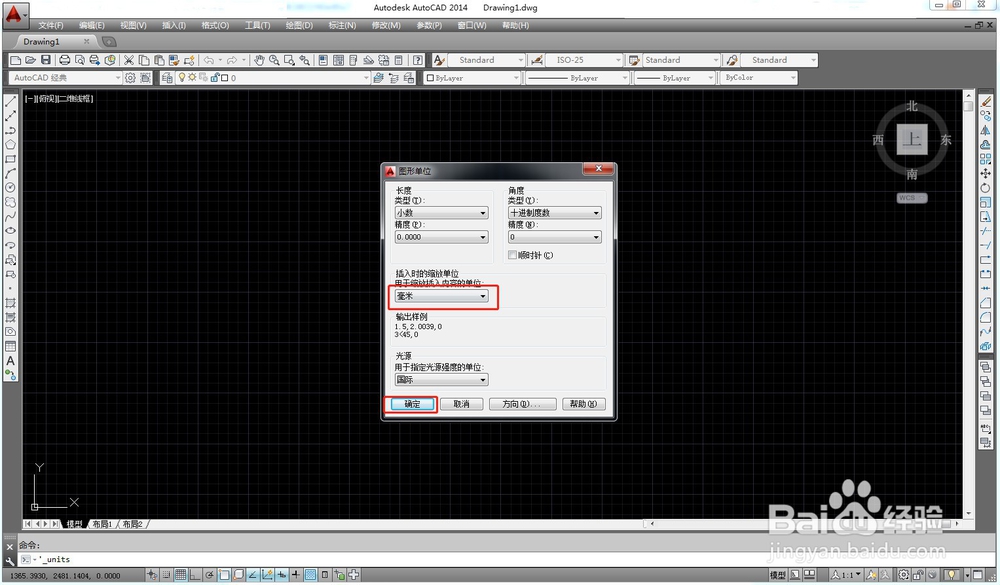Open the ByLayer color control swatch
Image resolution: width=1000 pixels, height=585 pixels.
(472, 78)
